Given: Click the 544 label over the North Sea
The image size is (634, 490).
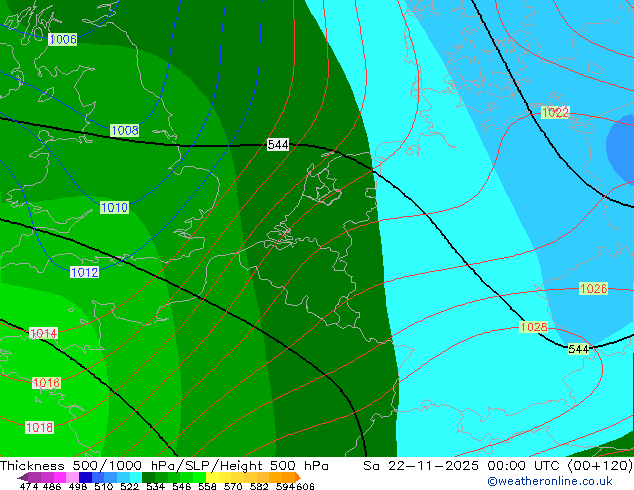Looking at the screenshot, I should click(278, 145).
